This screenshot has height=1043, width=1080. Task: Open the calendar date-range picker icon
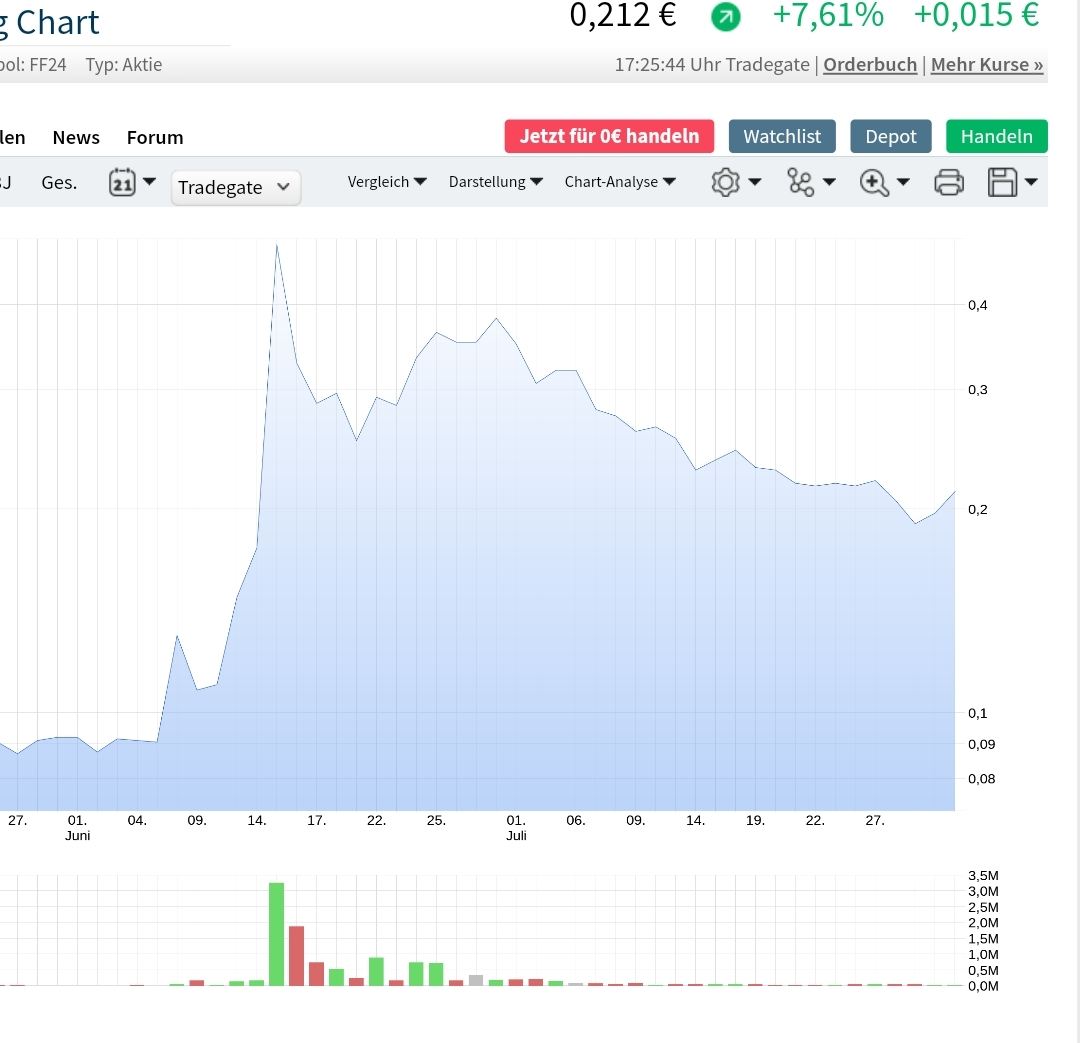click(123, 182)
